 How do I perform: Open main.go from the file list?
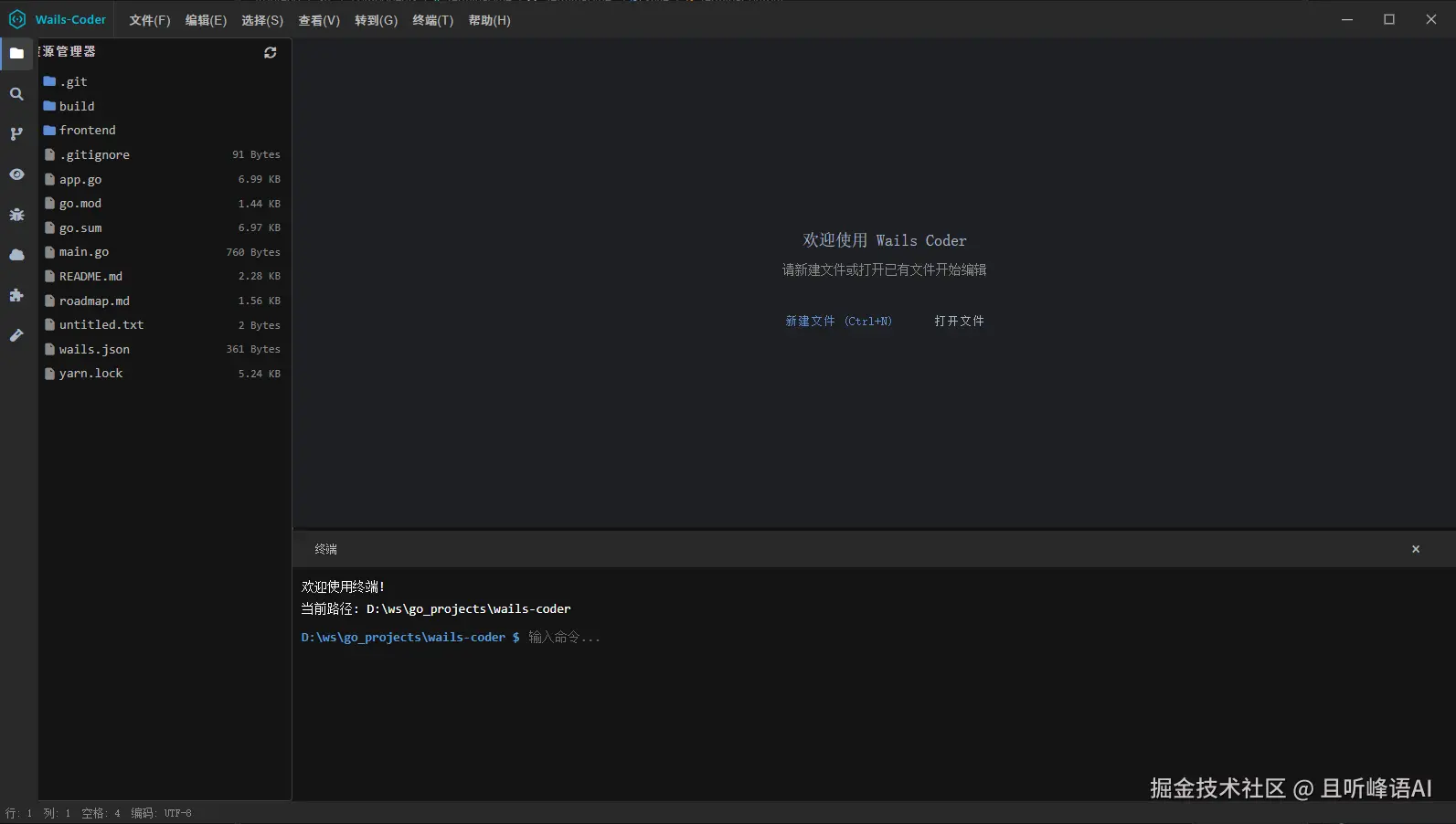click(x=165, y=252)
